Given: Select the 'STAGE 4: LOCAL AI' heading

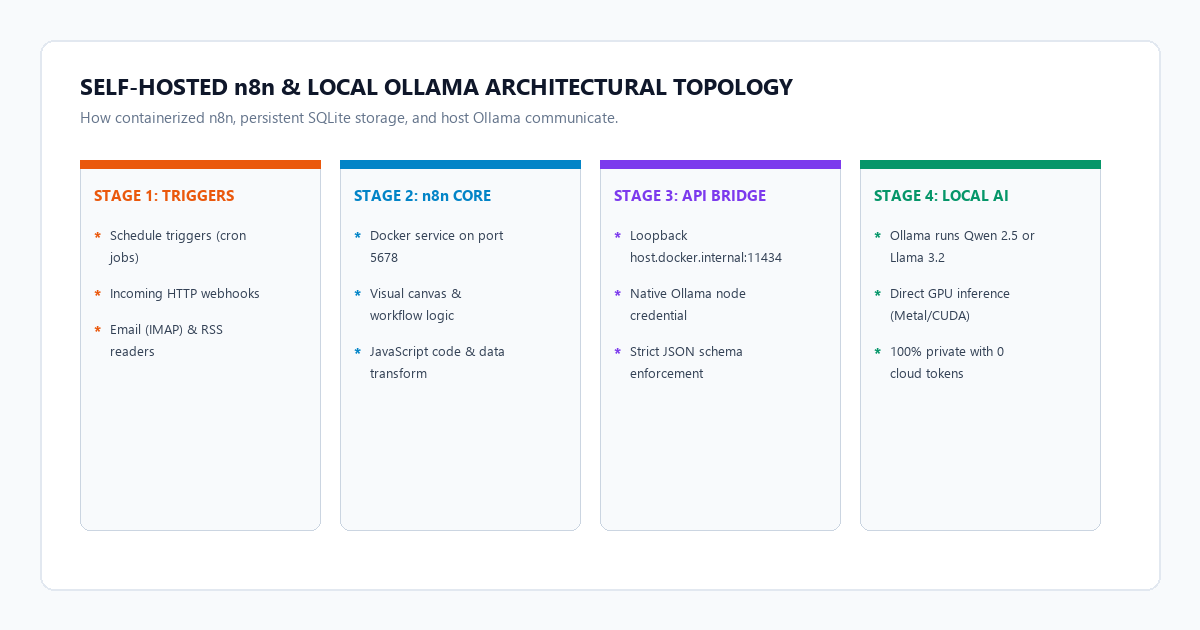Looking at the screenshot, I should [940, 196].
